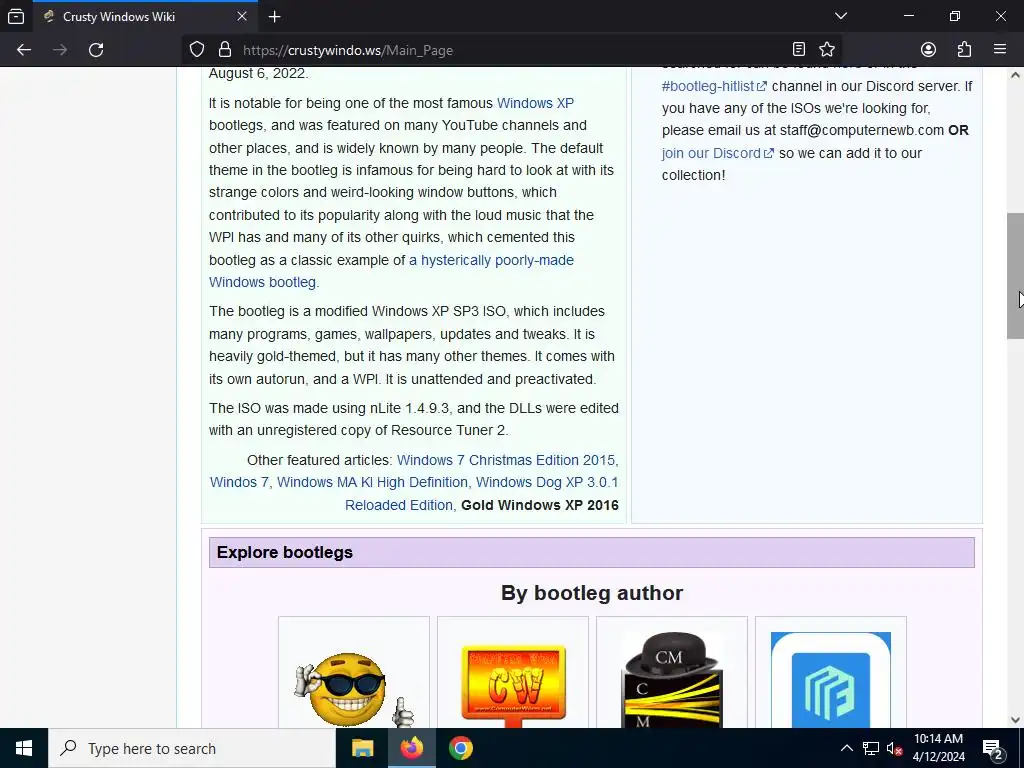
Task: Open Firefox application menu
Action: (x=1000, y=50)
